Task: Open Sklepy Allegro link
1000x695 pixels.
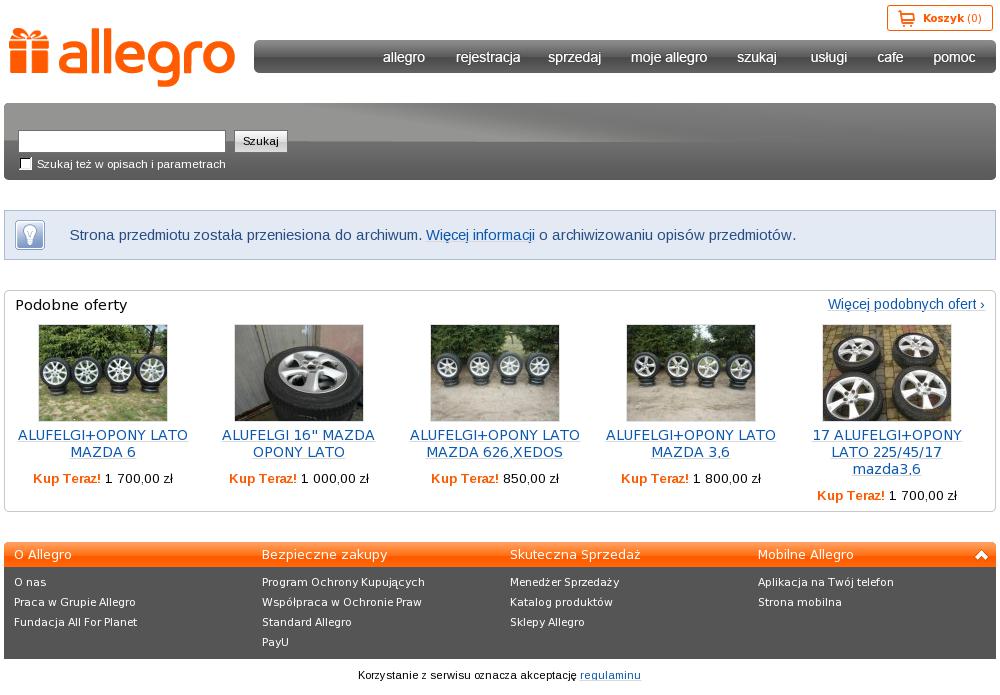Action: click(547, 622)
